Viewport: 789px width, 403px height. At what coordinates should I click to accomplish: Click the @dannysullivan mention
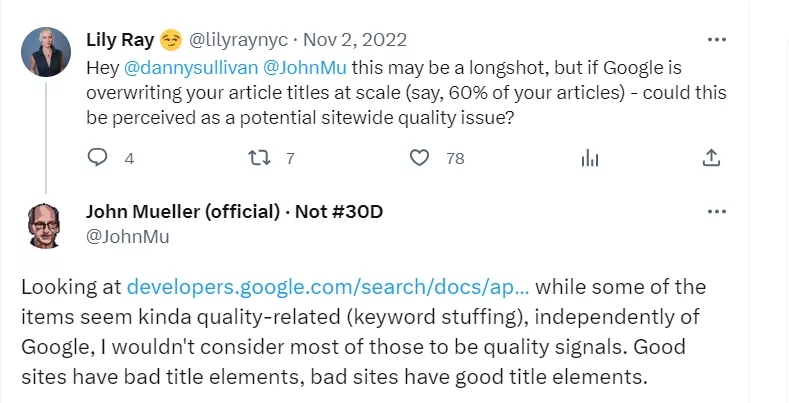tap(190, 67)
